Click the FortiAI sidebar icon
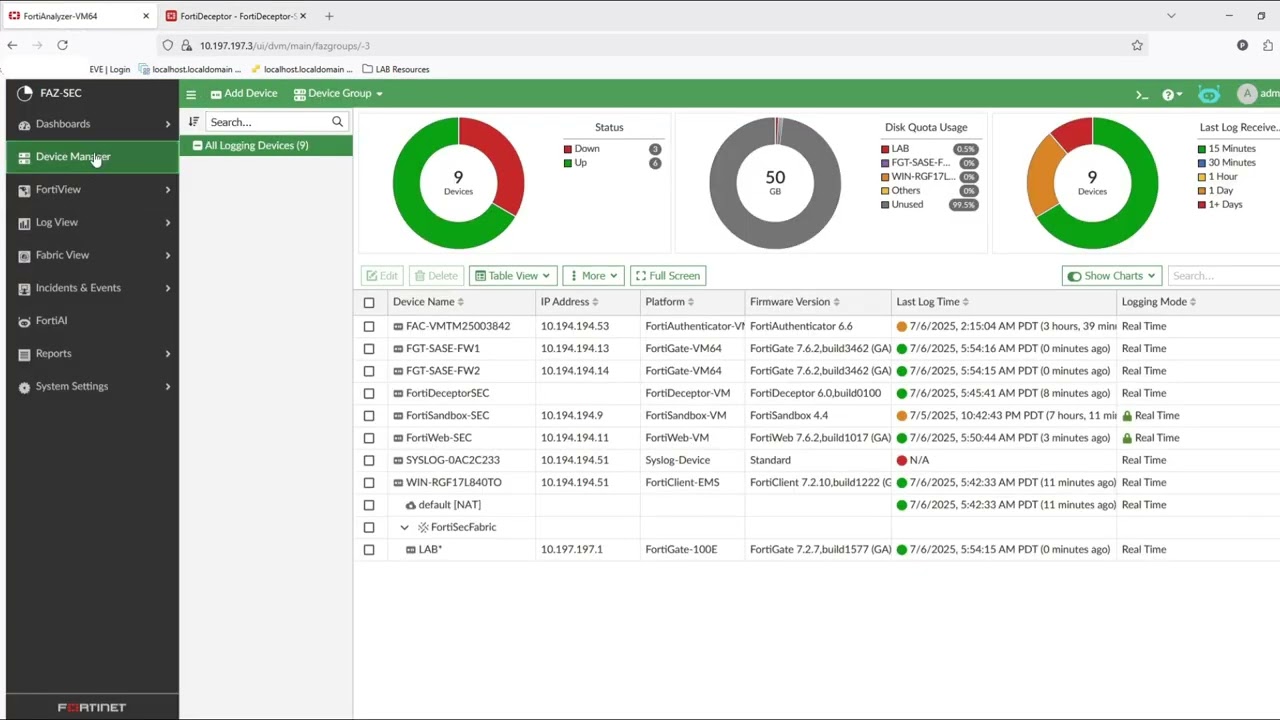Screen dimensions: 1280x720 click(24, 321)
